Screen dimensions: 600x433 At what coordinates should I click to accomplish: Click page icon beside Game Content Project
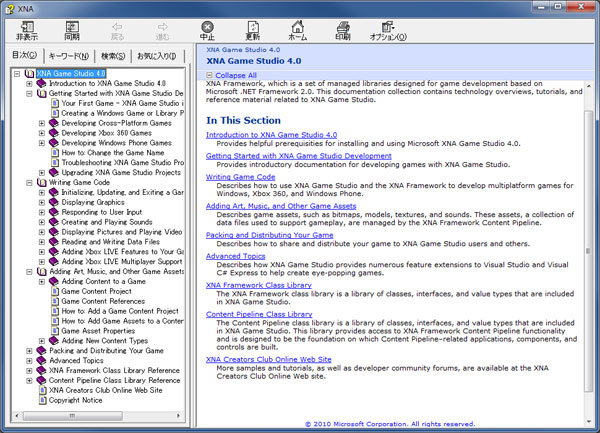coord(55,291)
